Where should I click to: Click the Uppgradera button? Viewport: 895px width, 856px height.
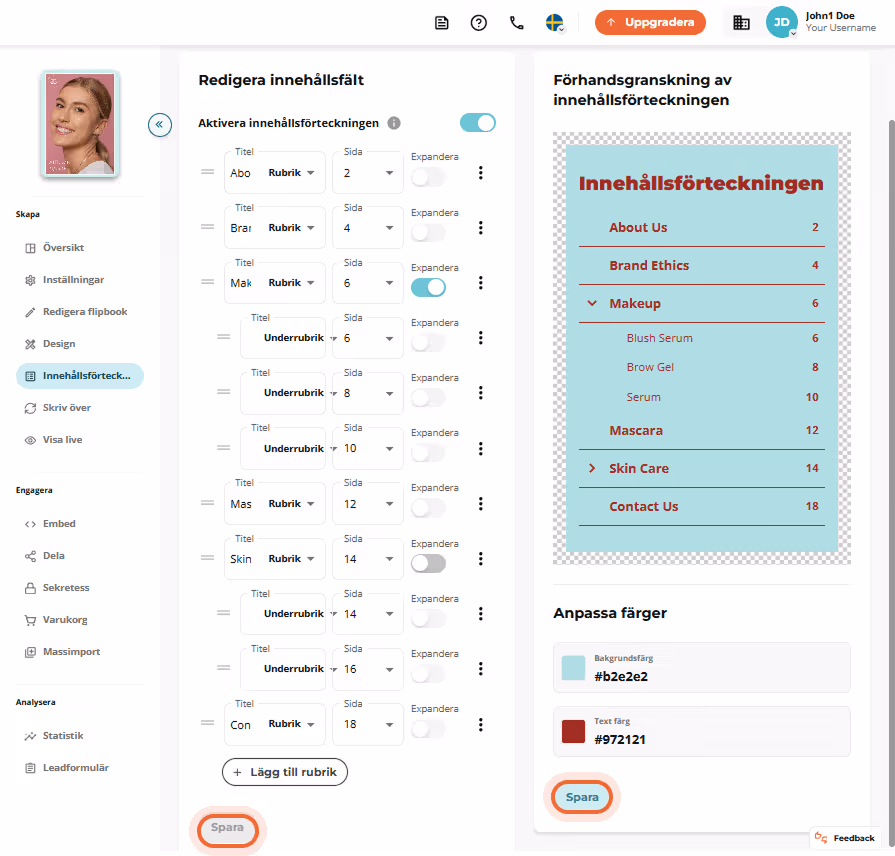point(650,23)
